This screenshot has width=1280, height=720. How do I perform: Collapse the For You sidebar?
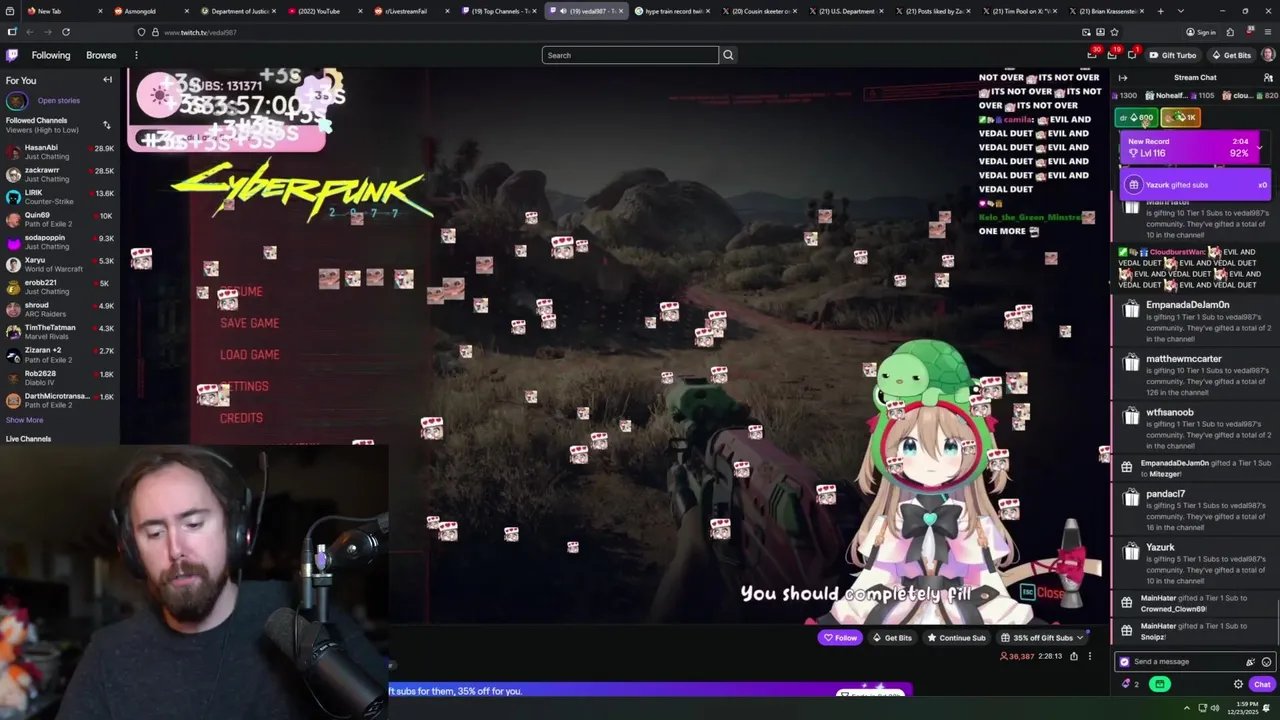point(107,80)
